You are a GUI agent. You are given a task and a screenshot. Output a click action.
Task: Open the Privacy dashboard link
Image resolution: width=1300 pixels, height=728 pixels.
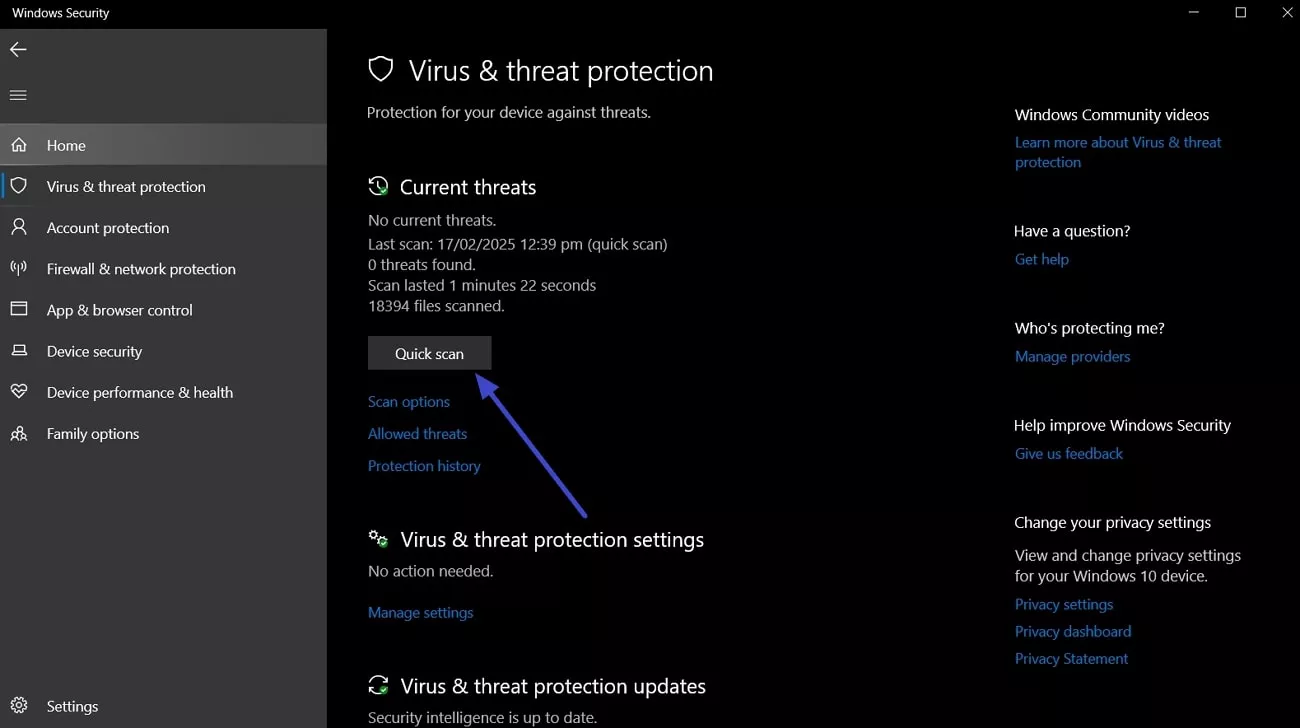[x=1072, y=631]
